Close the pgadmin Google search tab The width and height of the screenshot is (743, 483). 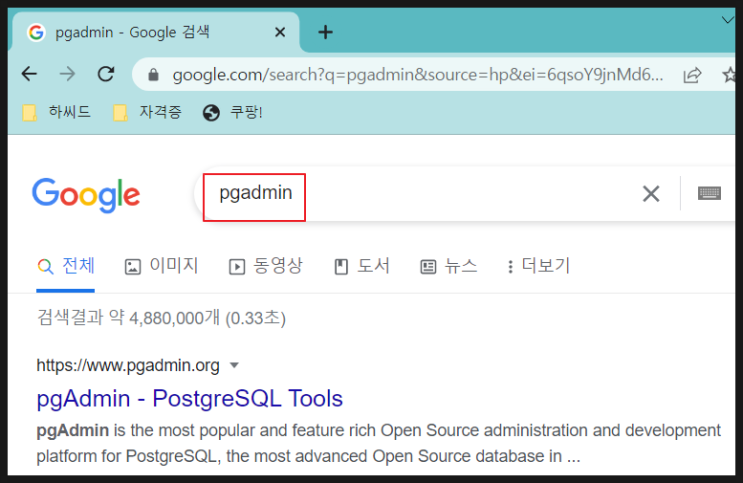coord(280,32)
